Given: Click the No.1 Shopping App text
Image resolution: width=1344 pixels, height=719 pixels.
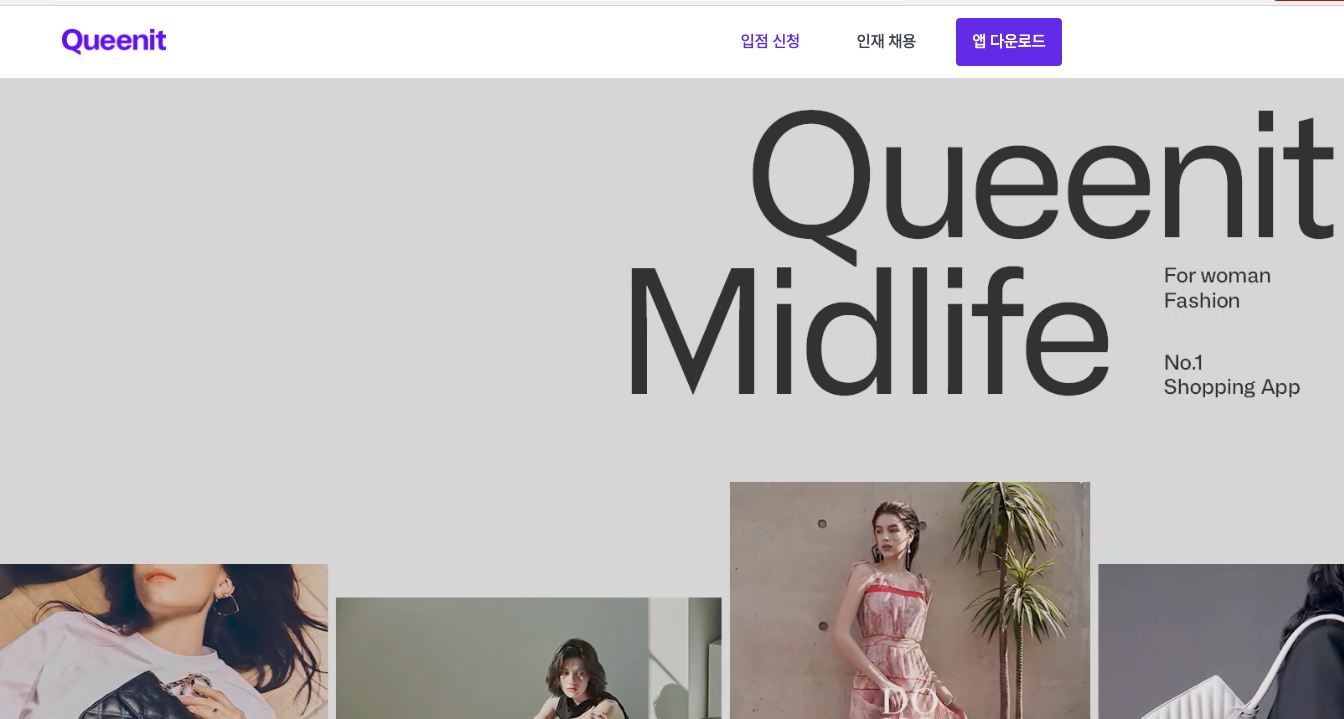Looking at the screenshot, I should click(1231, 375).
